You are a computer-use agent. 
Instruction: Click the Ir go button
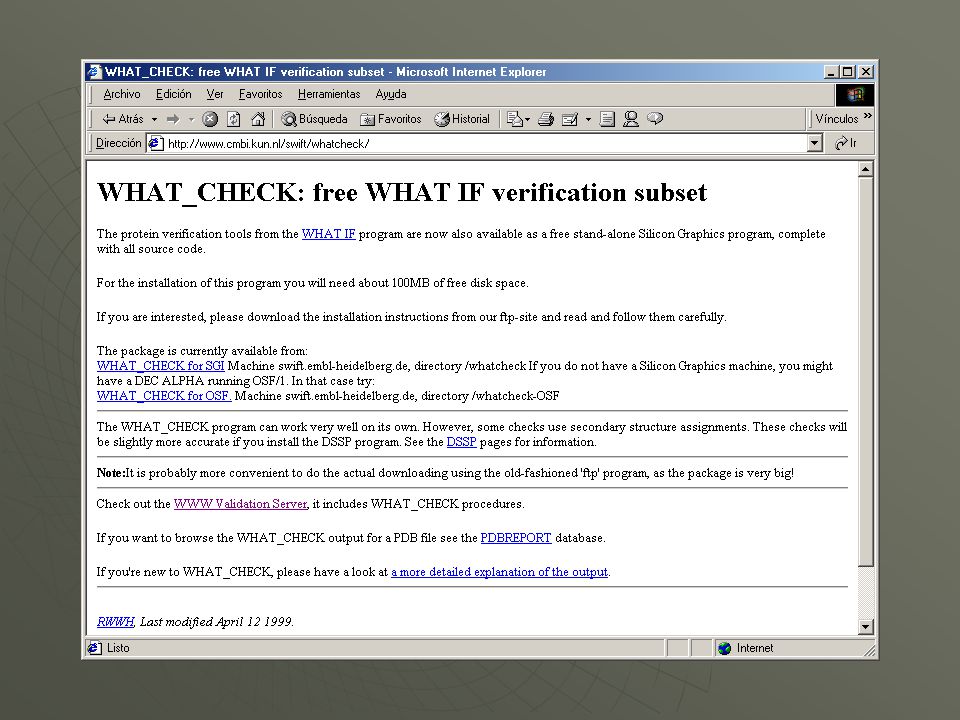click(x=847, y=143)
